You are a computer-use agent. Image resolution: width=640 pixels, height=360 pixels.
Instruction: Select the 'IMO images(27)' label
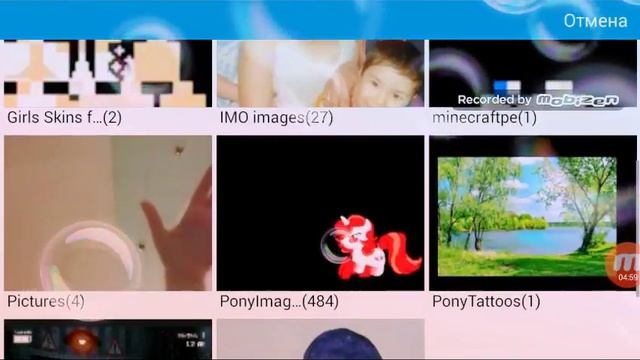point(276,118)
